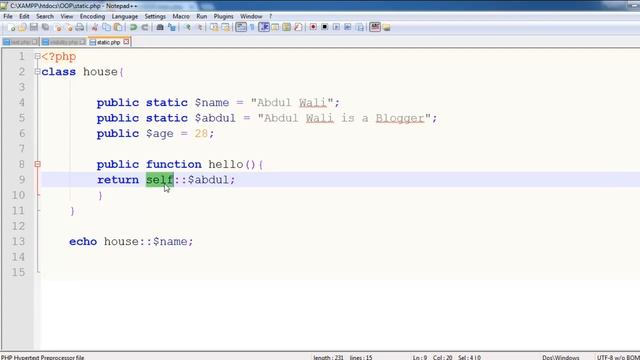Cut selection using the scissors icon
This screenshot has width=640, height=360.
point(95,27)
